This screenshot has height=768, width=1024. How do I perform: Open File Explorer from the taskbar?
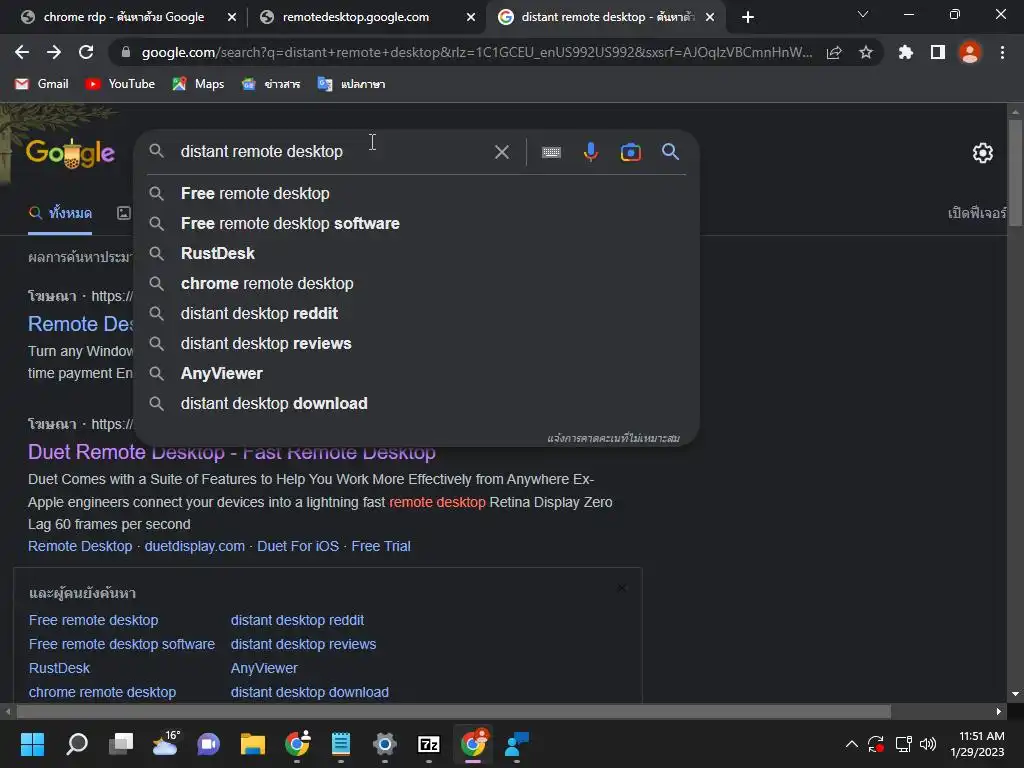tap(253, 744)
